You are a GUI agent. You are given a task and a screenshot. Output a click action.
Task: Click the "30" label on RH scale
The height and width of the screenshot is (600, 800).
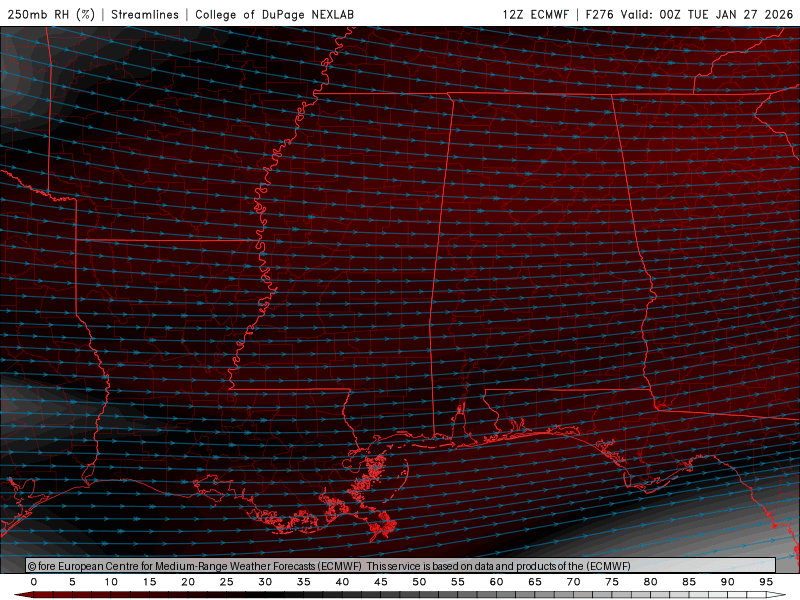tap(265, 582)
